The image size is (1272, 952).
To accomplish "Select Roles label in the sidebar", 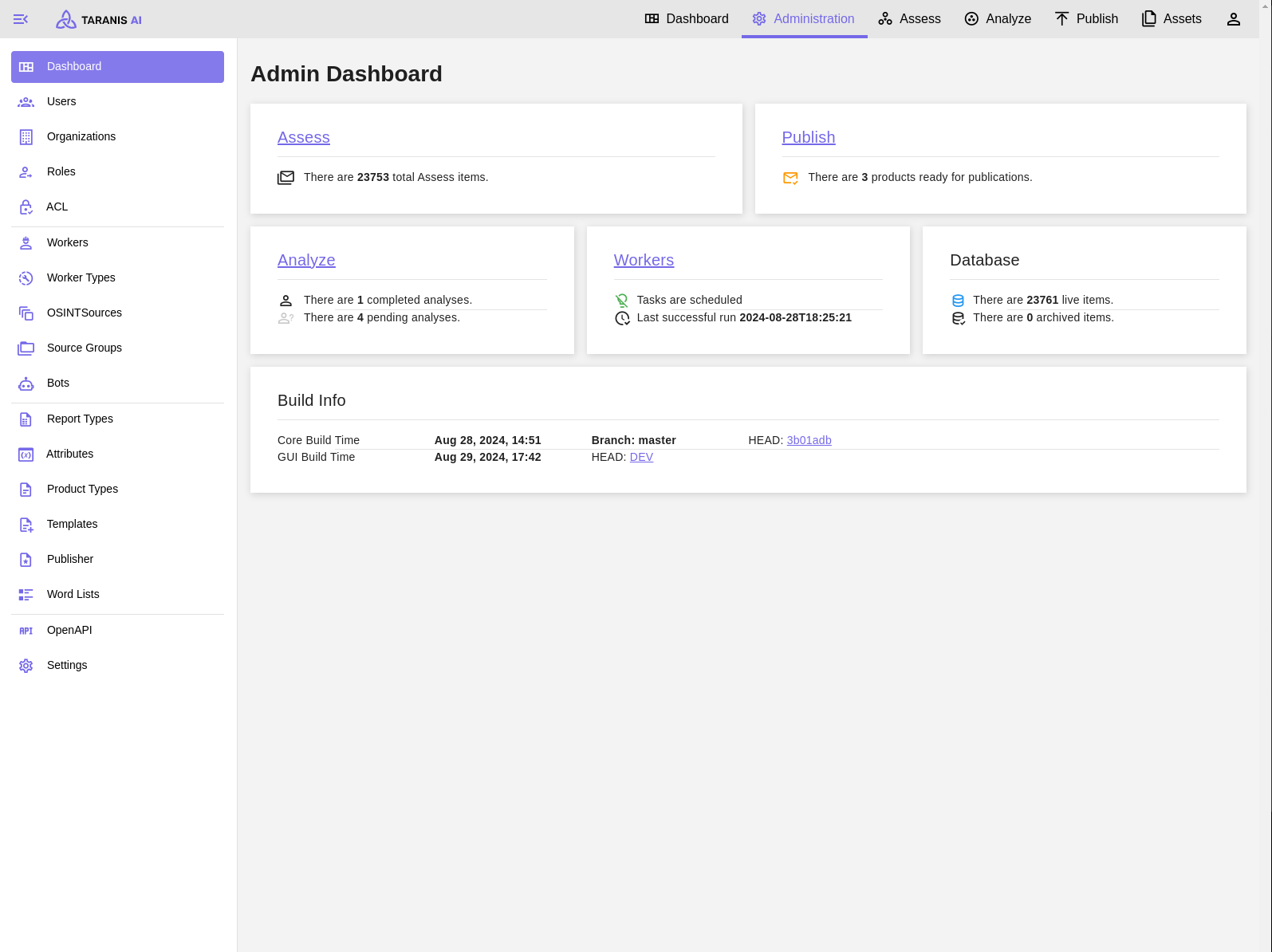I will click(x=61, y=172).
